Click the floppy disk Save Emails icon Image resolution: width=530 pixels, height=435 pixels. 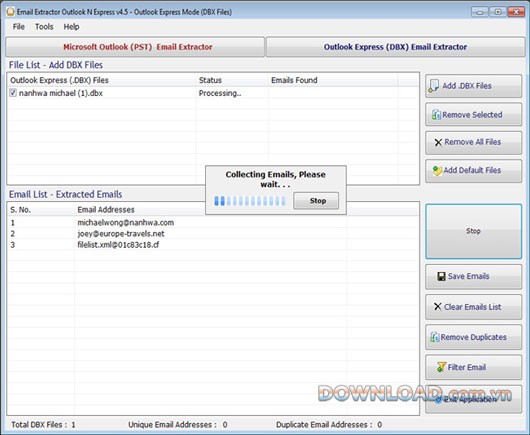[441, 276]
